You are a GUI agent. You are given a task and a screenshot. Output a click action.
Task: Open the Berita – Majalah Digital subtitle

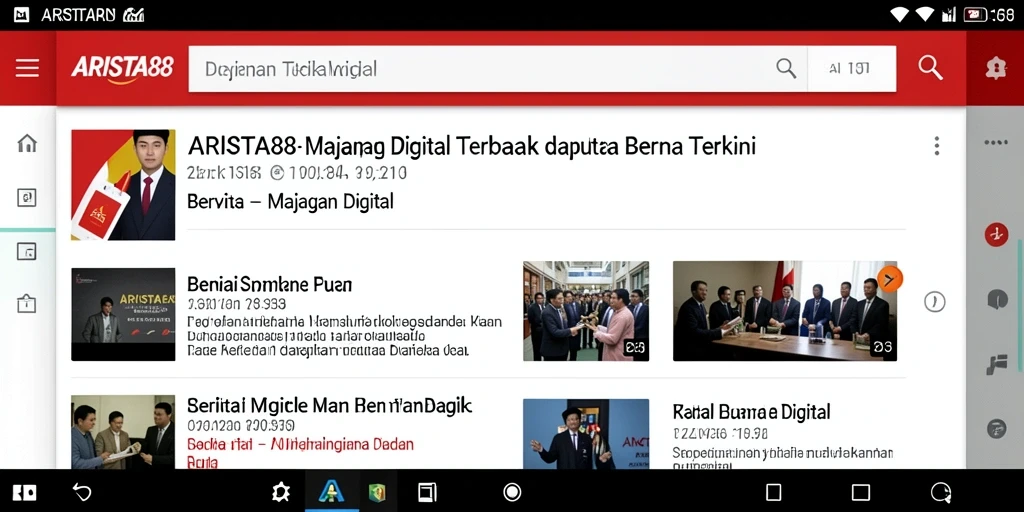(290, 201)
